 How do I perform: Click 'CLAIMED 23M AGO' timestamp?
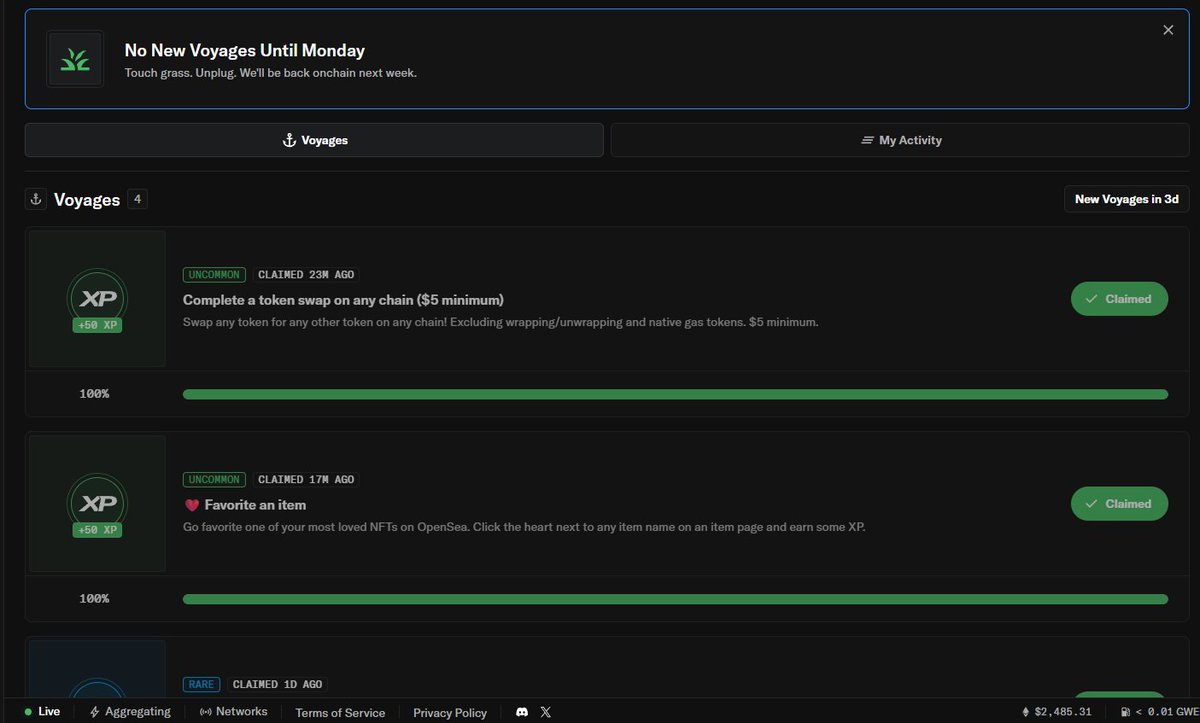pyautogui.click(x=306, y=274)
